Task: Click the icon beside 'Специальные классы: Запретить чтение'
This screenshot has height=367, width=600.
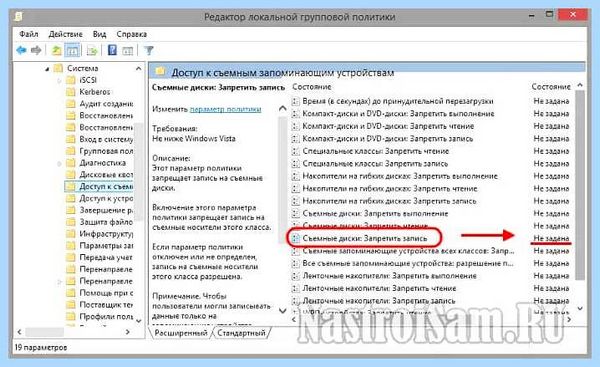Action: (295, 151)
